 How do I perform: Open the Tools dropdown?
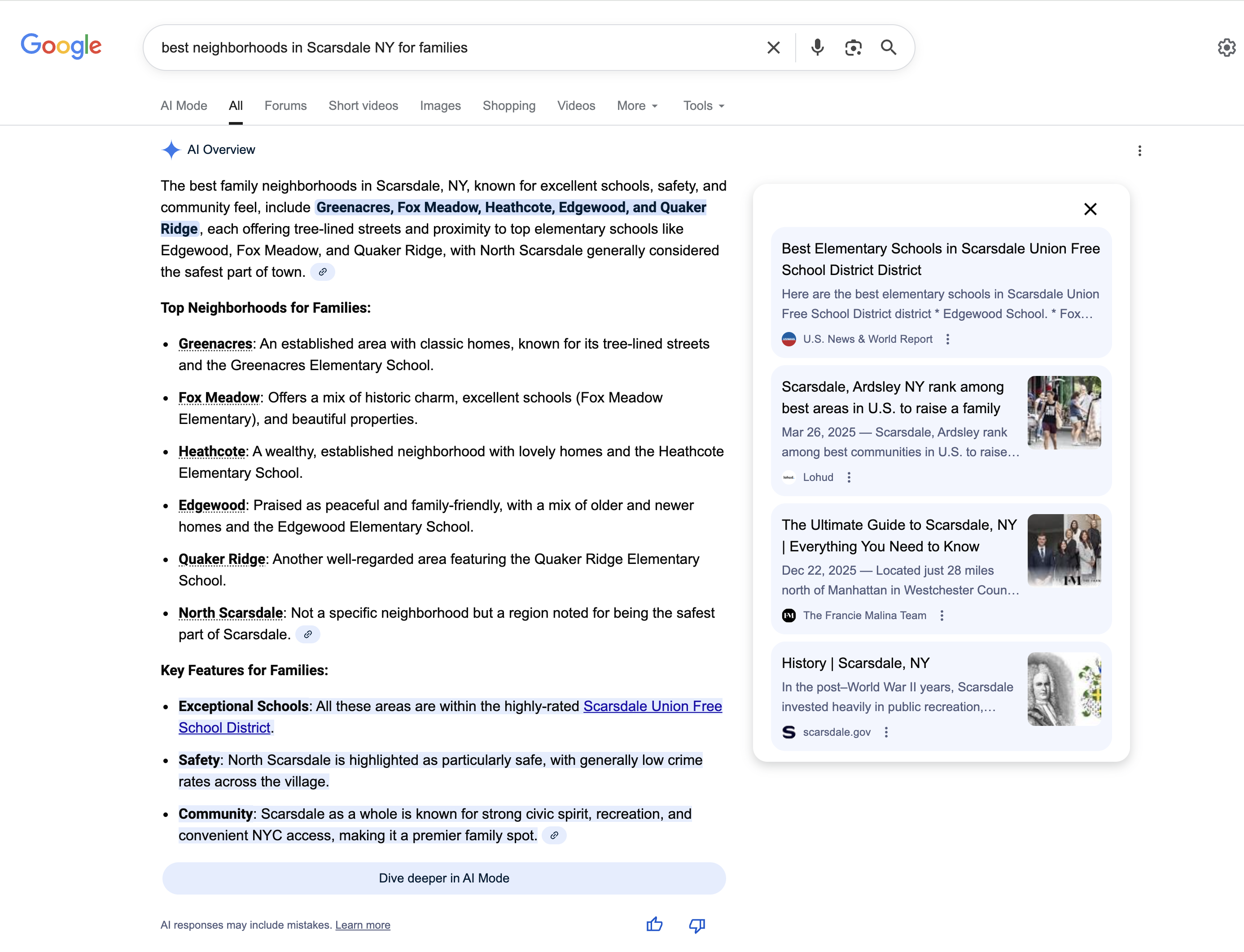click(x=703, y=106)
